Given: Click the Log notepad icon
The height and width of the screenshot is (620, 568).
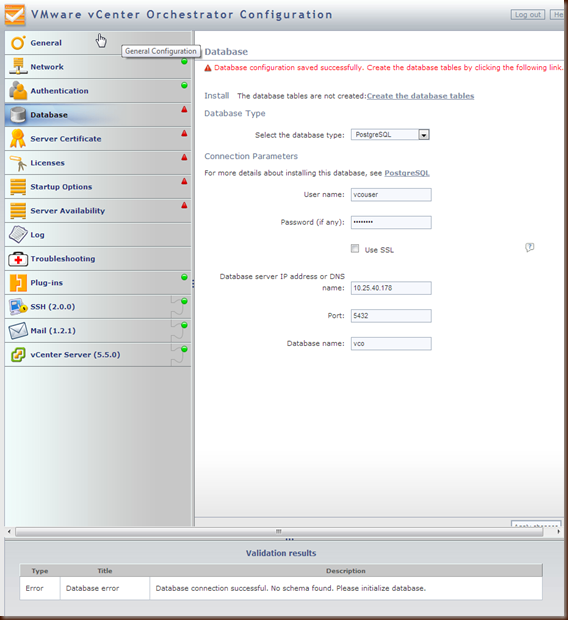Looking at the screenshot, I should pos(18,234).
